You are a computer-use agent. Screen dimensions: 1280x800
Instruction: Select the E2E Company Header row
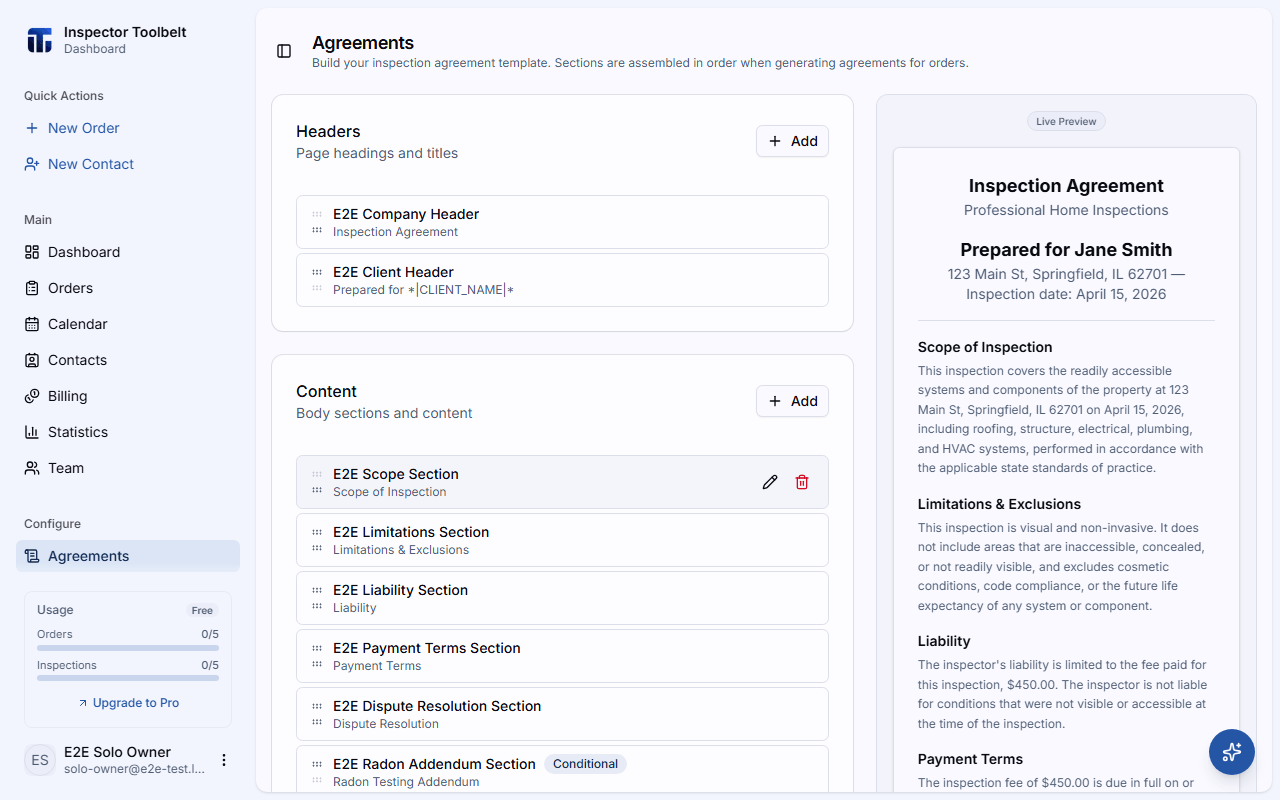pyautogui.click(x=562, y=222)
